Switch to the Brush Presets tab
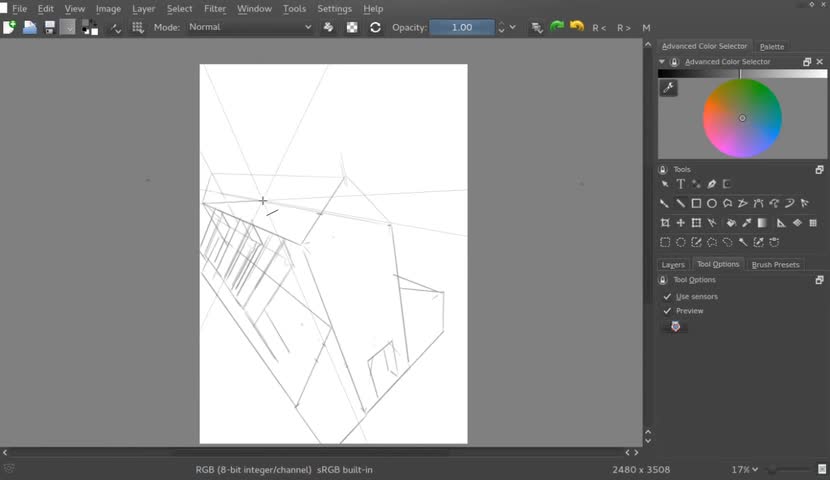The width and height of the screenshot is (830, 480). [775, 265]
